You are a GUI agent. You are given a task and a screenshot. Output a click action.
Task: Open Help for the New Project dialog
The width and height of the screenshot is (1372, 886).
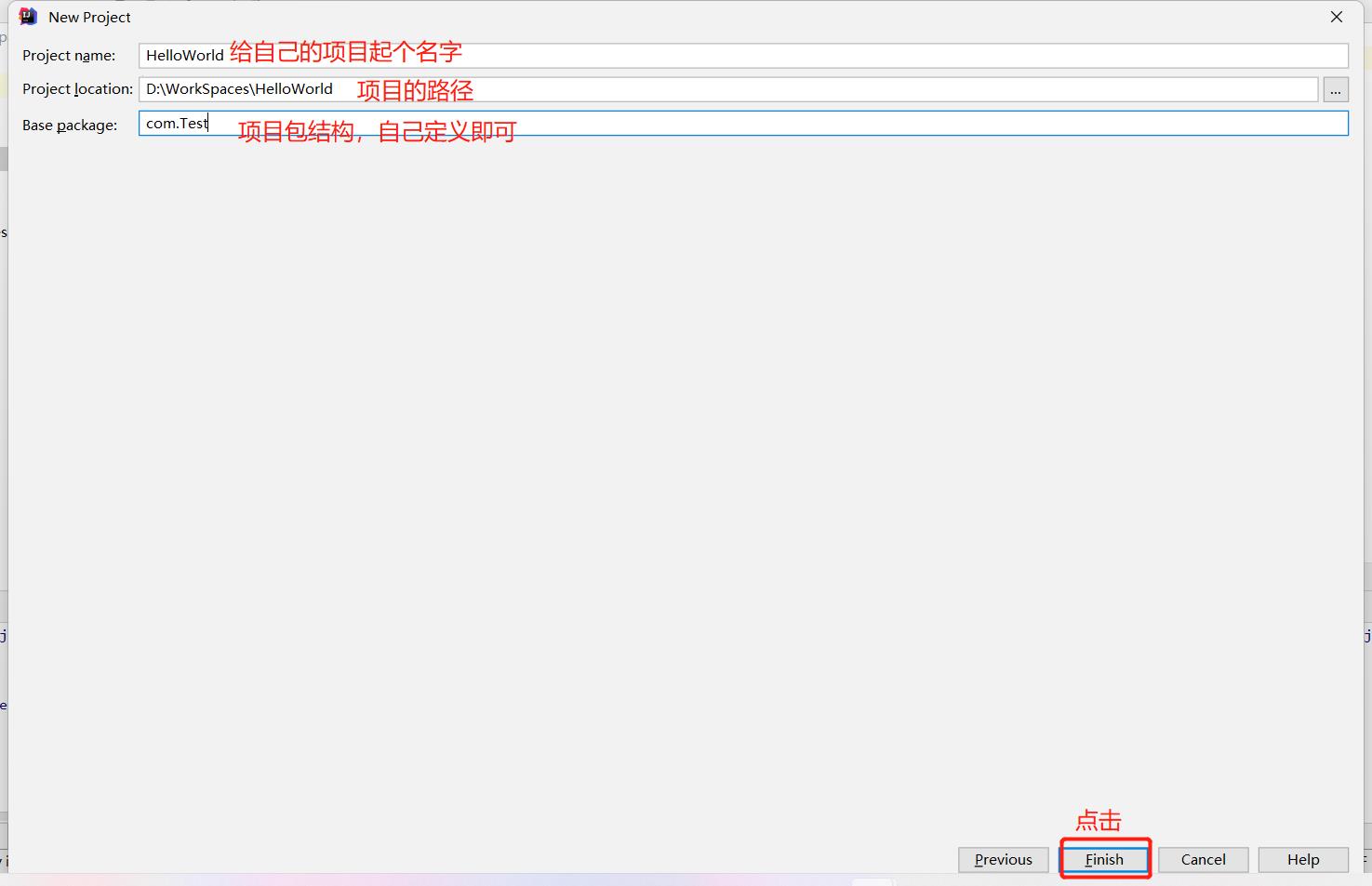point(1303,859)
